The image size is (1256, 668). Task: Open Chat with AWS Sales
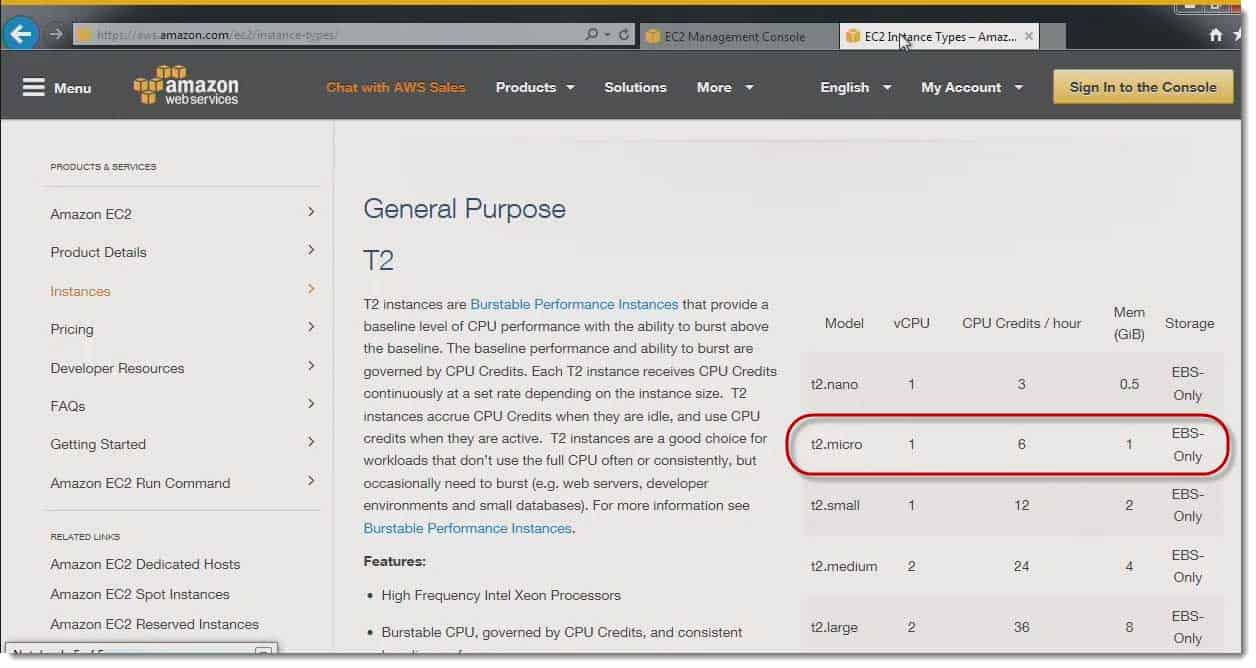click(396, 88)
